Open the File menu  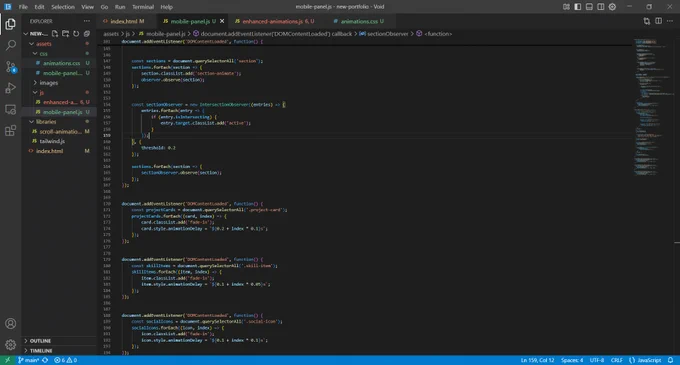coord(23,7)
